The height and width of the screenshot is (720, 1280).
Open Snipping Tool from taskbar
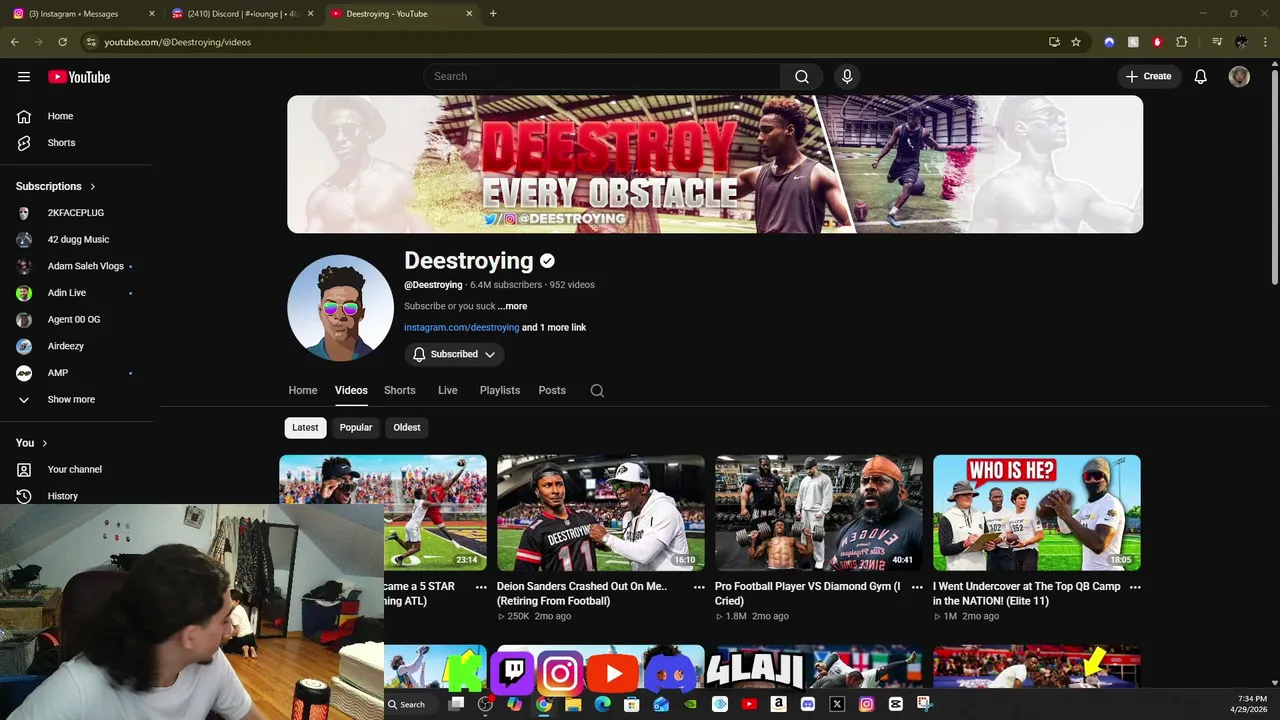924,704
